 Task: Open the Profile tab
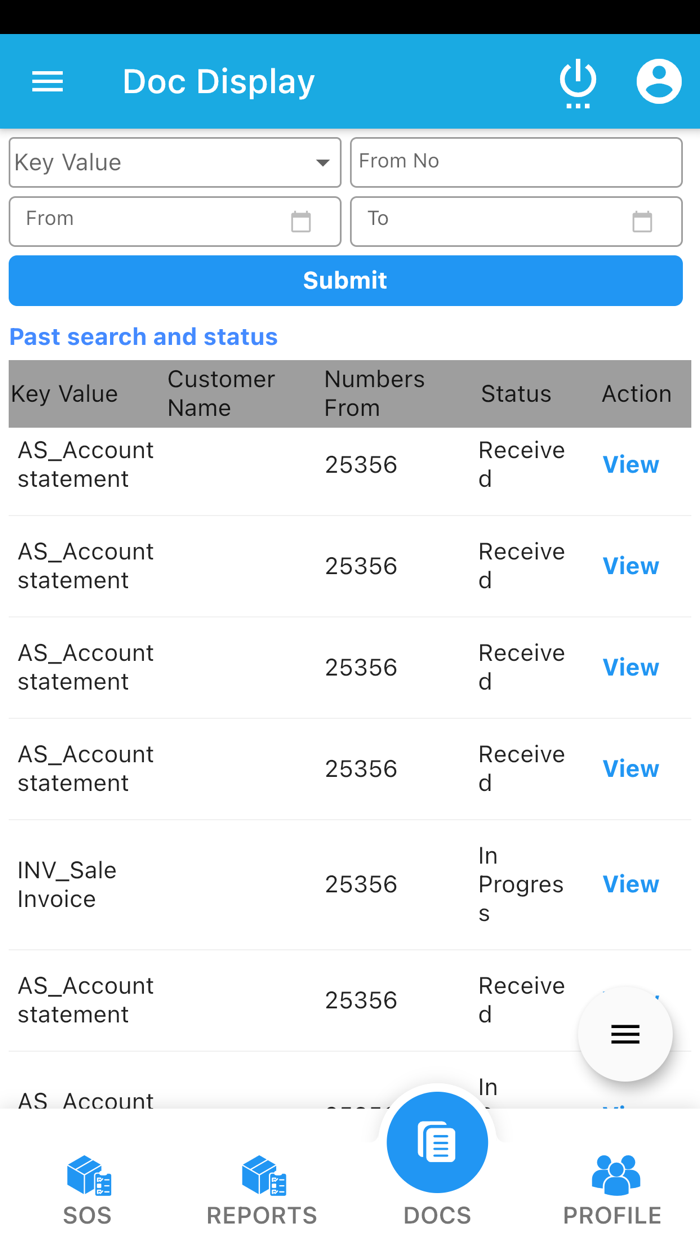(612, 1190)
